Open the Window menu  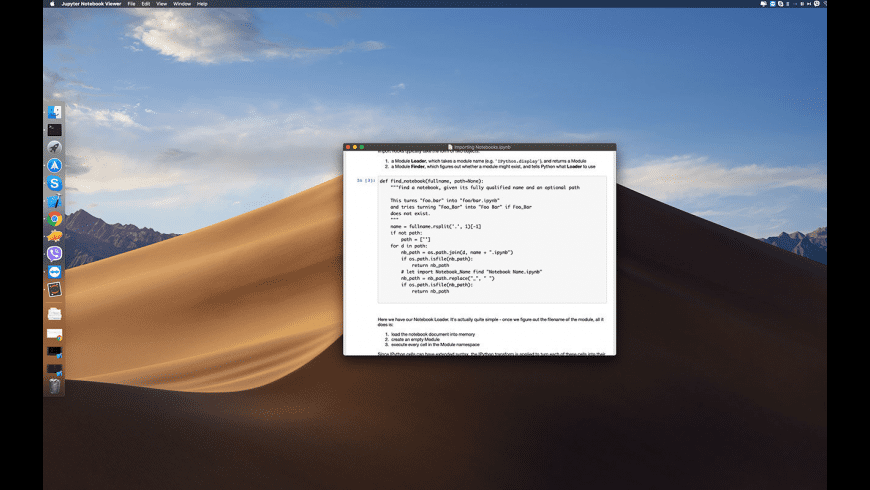[x=181, y=4]
